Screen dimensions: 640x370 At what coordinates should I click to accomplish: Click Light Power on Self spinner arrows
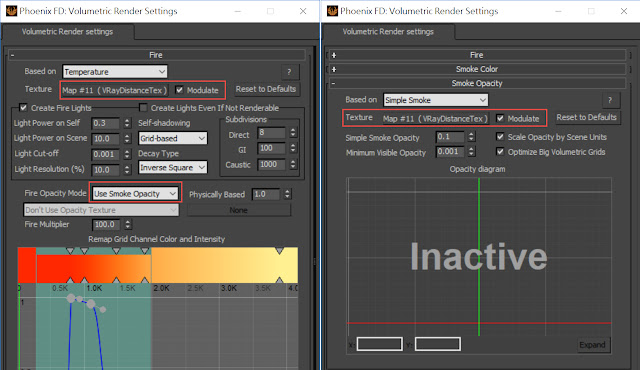(x=127, y=123)
